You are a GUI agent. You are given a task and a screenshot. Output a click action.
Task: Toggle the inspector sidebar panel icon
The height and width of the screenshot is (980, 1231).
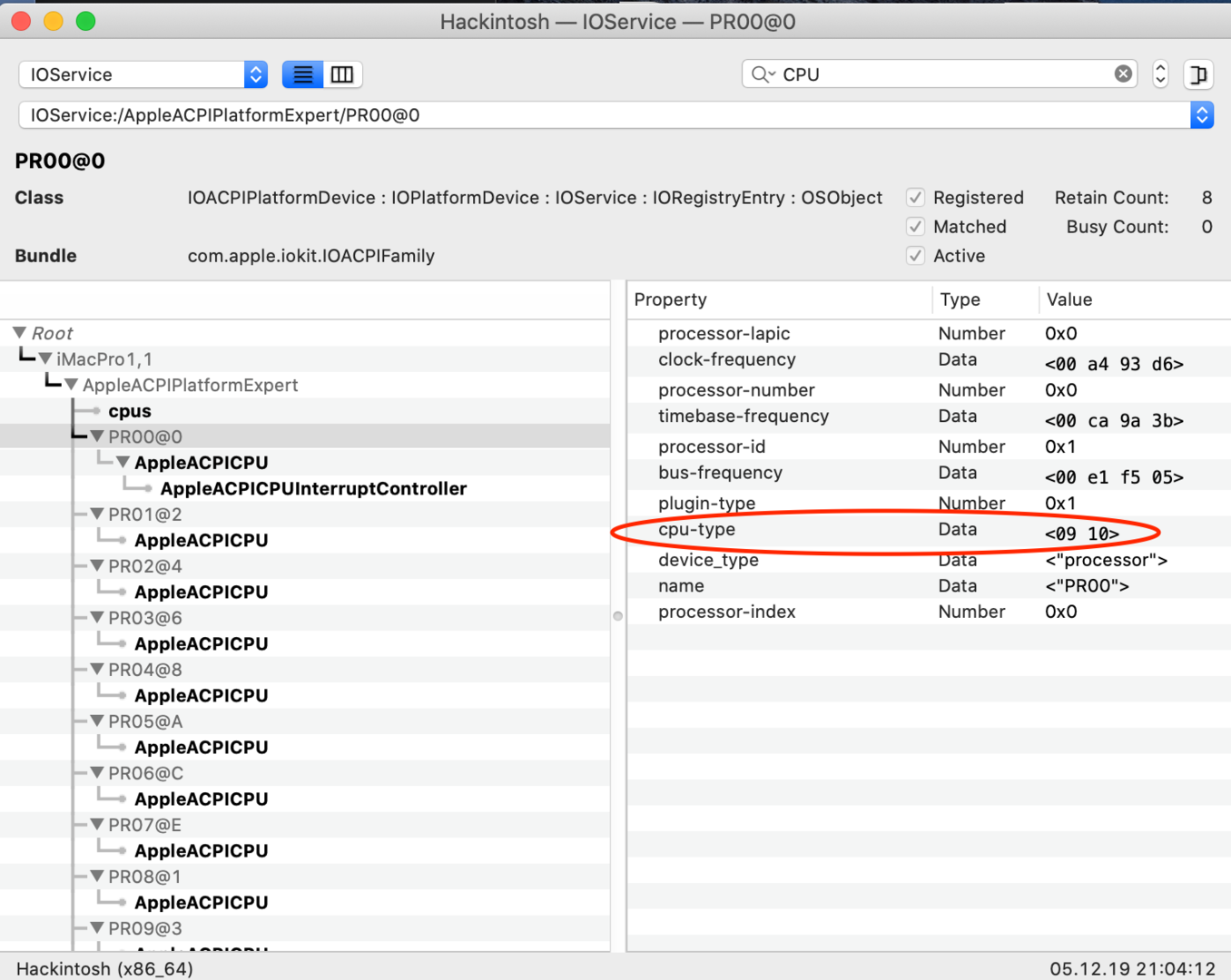click(1198, 74)
